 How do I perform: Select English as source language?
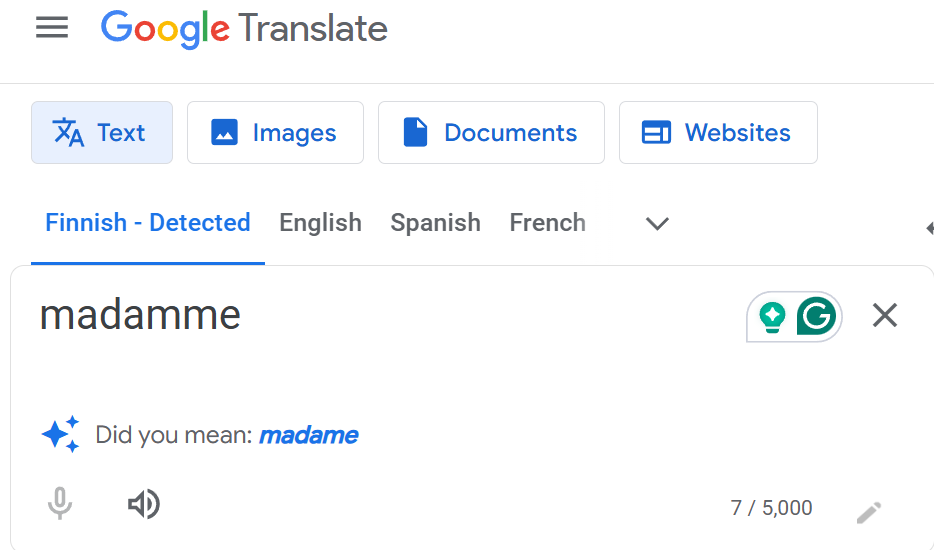pos(320,223)
